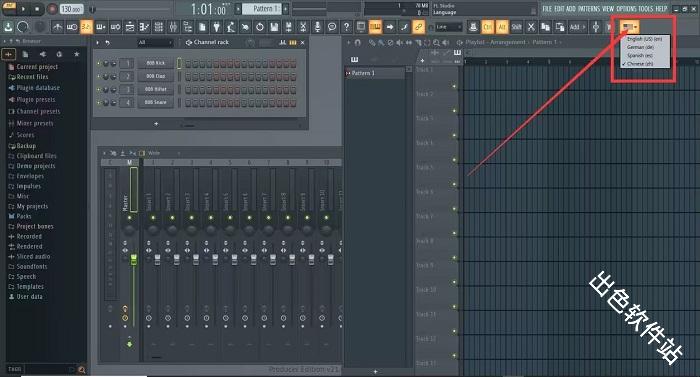700x377 pixels.
Task: Click the speech bubble icon in toolbar
Action: 332,27
